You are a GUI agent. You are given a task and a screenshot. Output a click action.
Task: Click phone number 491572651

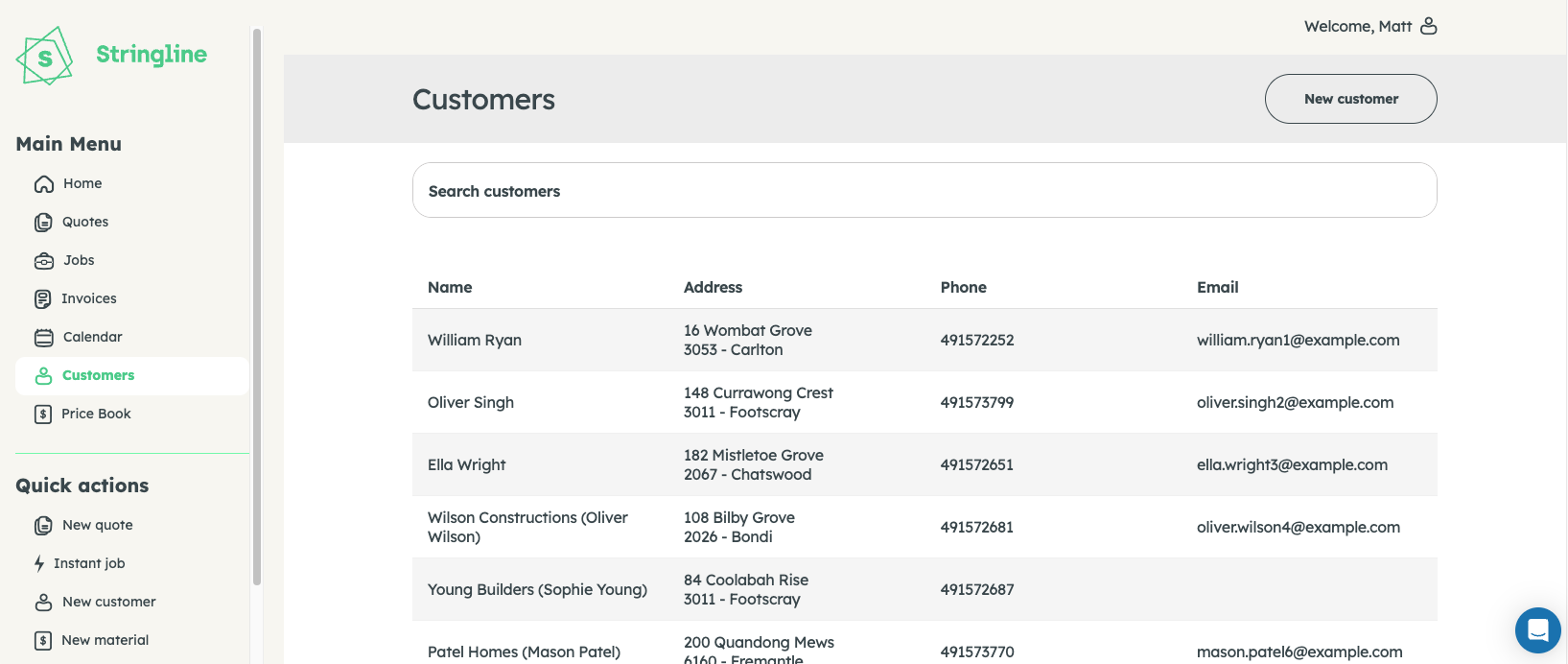977,464
